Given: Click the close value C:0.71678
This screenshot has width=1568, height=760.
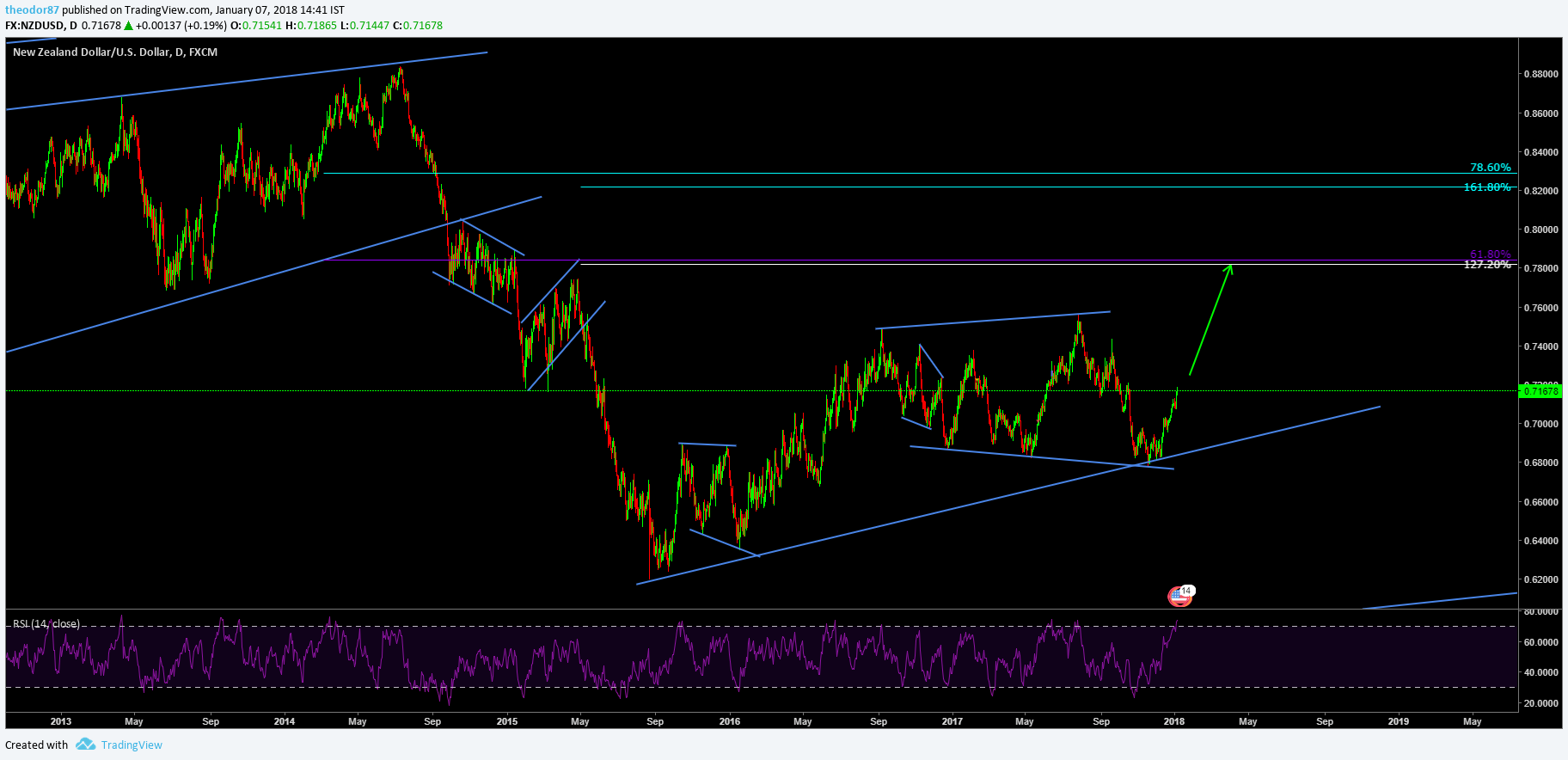Looking at the screenshot, I should pos(418,26).
